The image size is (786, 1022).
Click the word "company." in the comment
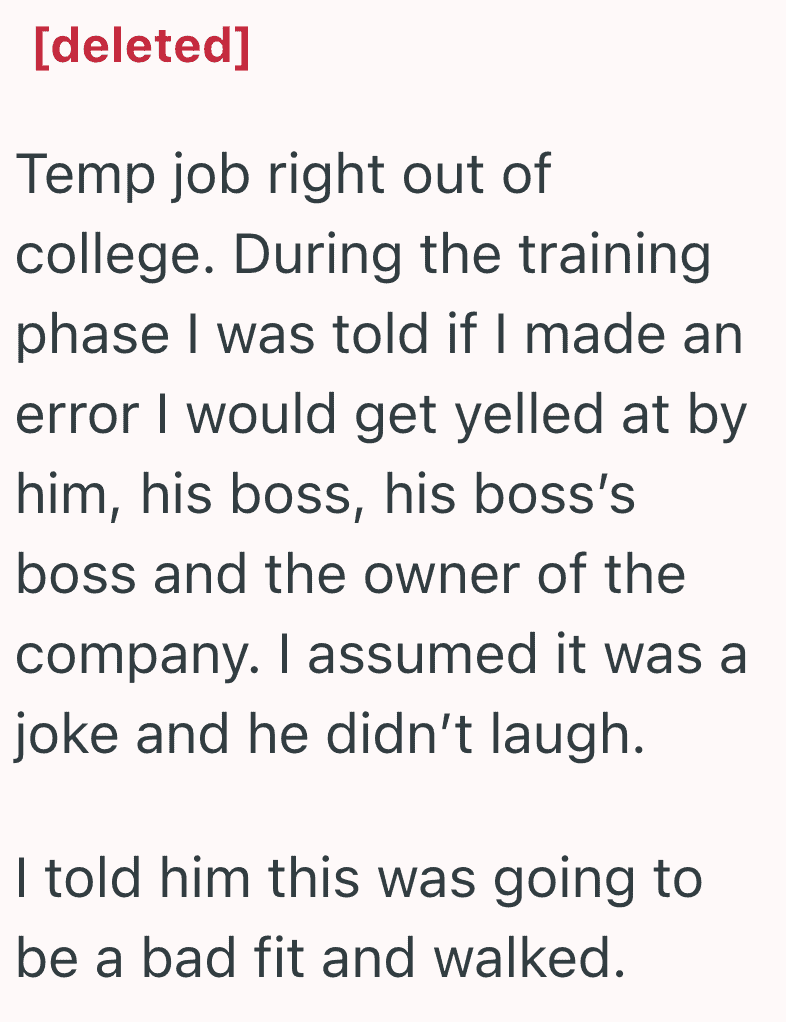coord(137,656)
